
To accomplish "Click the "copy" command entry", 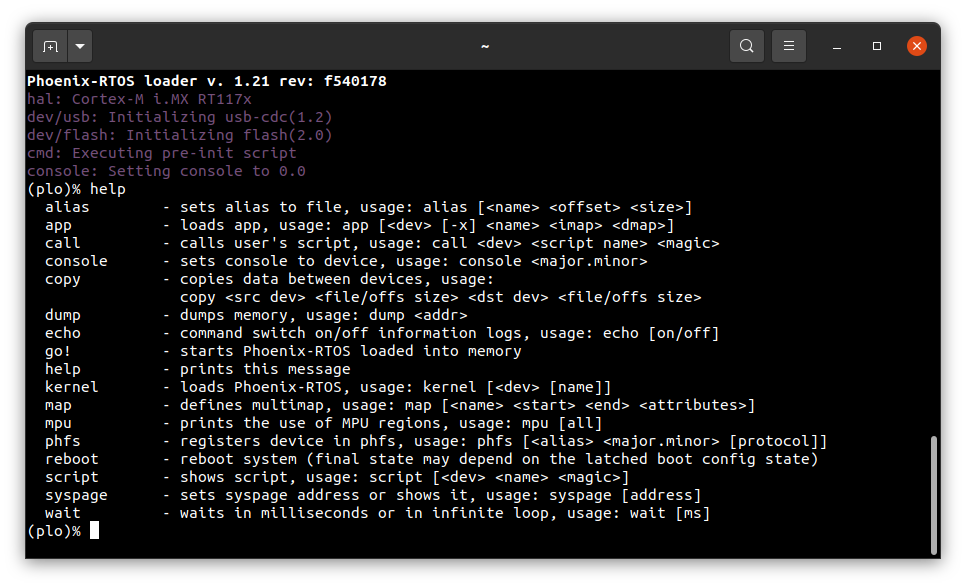I will click(62, 279).
